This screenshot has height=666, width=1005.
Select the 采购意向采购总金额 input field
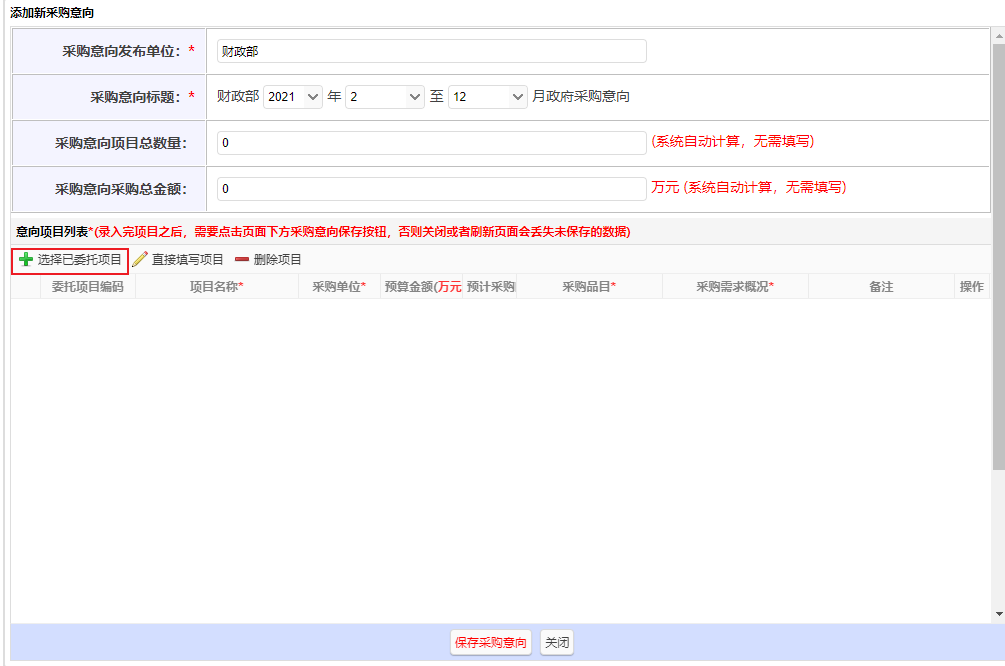point(431,188)
